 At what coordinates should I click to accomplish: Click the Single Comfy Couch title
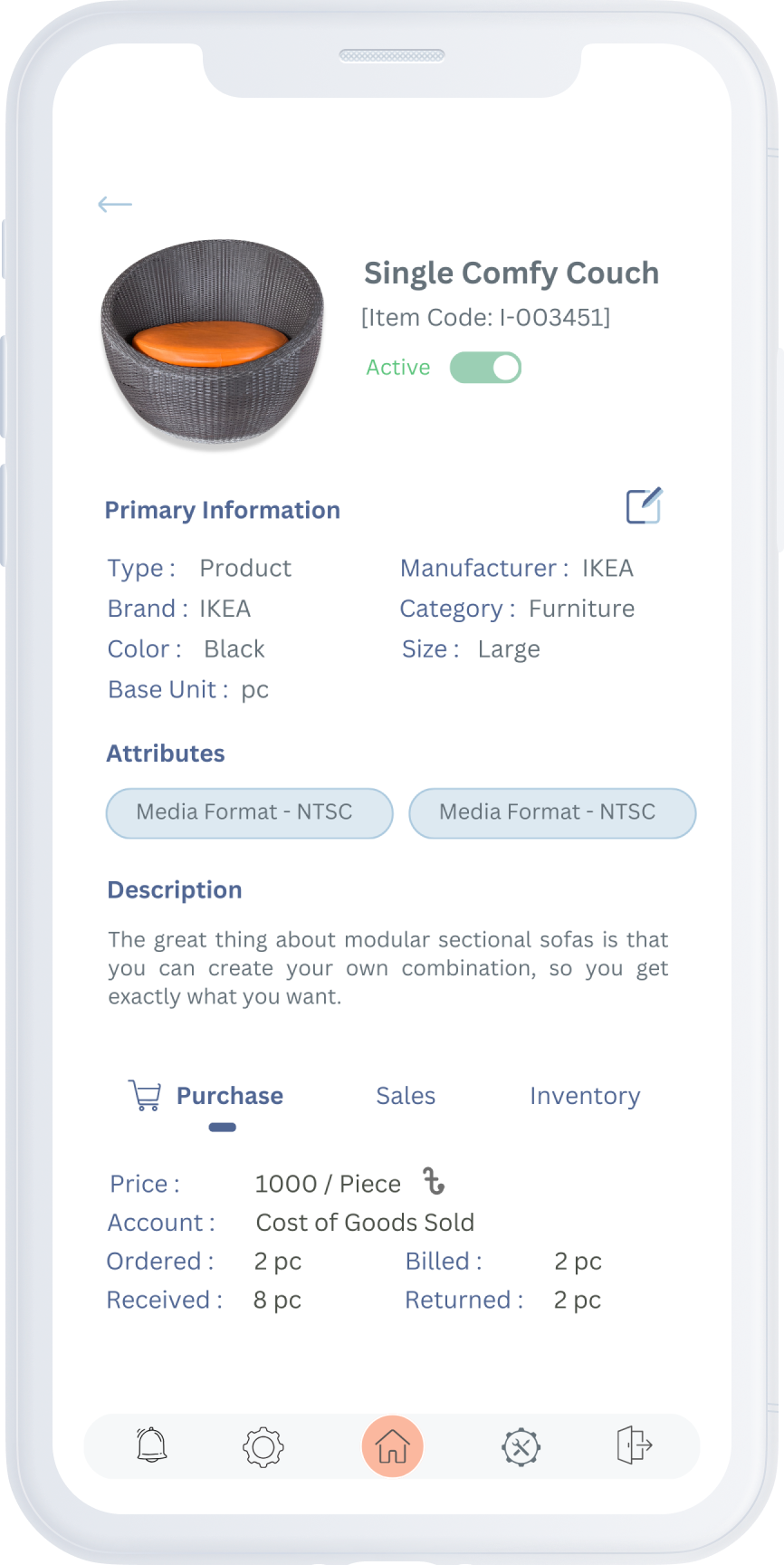[512, 273]
